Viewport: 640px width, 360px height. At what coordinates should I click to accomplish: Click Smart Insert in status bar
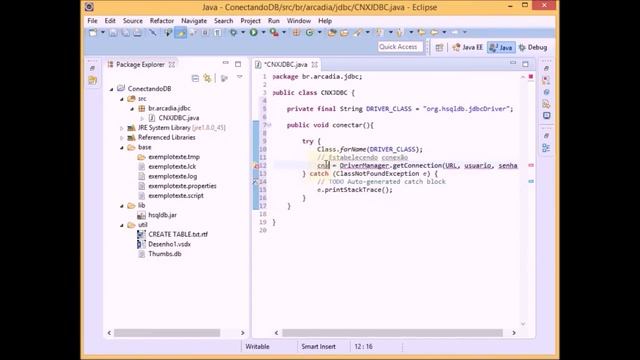318,347
